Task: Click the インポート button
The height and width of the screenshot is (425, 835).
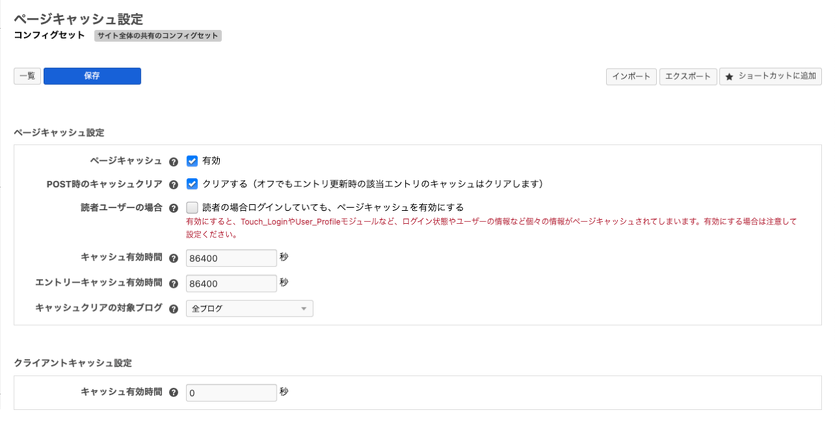Action: [x=630, y=76]
